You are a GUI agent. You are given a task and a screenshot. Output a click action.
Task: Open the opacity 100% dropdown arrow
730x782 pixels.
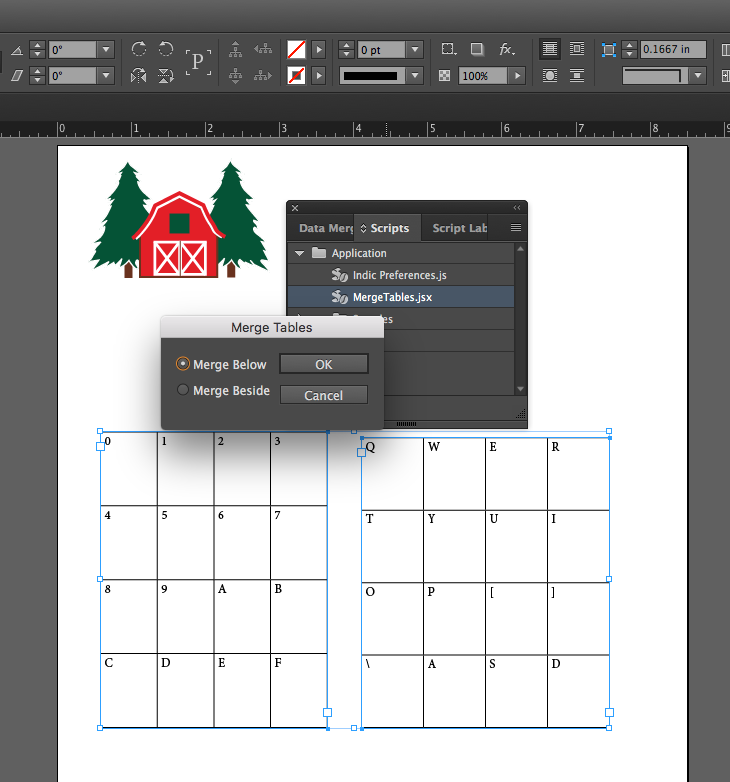517,75
